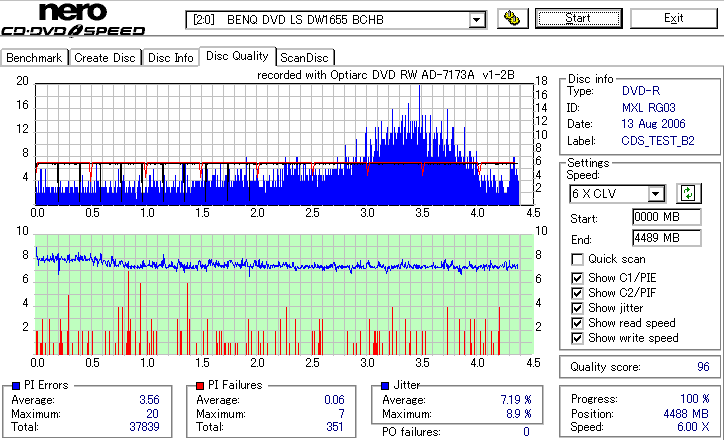Open the ScanDisc tab
The image size is (724, 441).
coord(305,58)
